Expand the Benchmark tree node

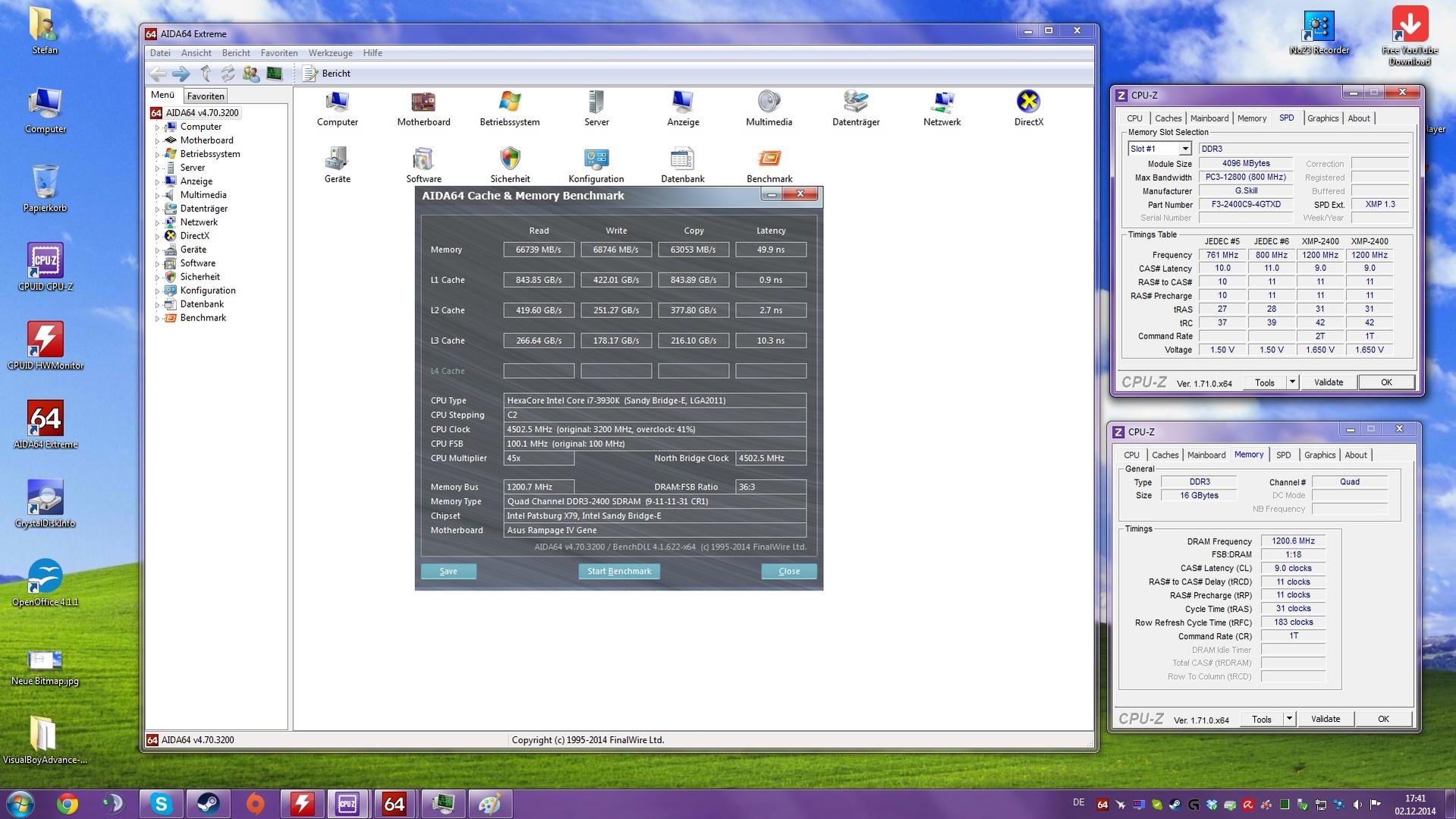tap(157, 318)
